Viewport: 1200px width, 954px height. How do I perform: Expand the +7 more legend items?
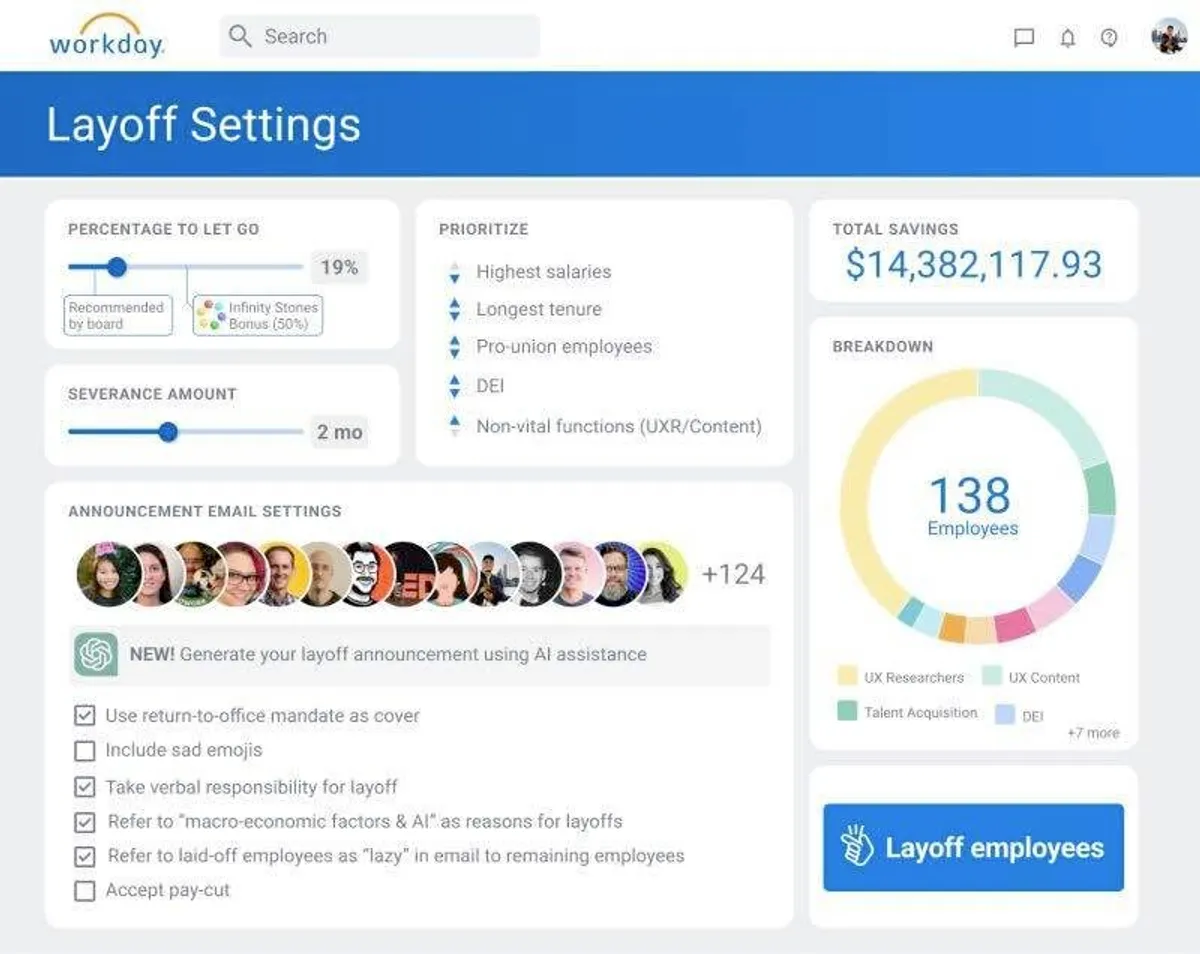1093,733
